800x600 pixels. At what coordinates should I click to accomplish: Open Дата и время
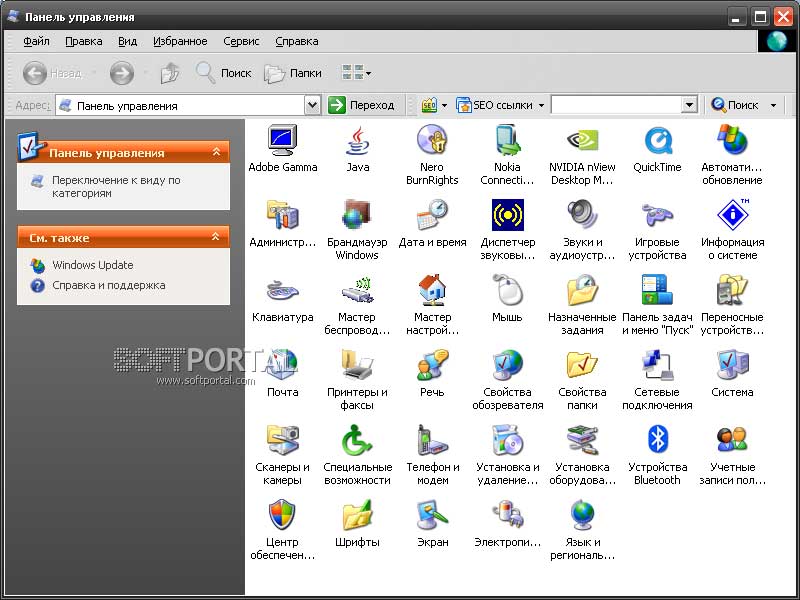[x=432, y=224]
